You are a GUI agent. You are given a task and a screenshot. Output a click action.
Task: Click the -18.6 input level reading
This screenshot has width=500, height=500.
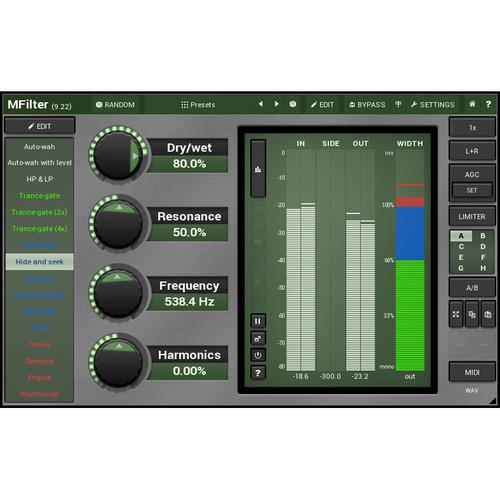pos(300,376)
